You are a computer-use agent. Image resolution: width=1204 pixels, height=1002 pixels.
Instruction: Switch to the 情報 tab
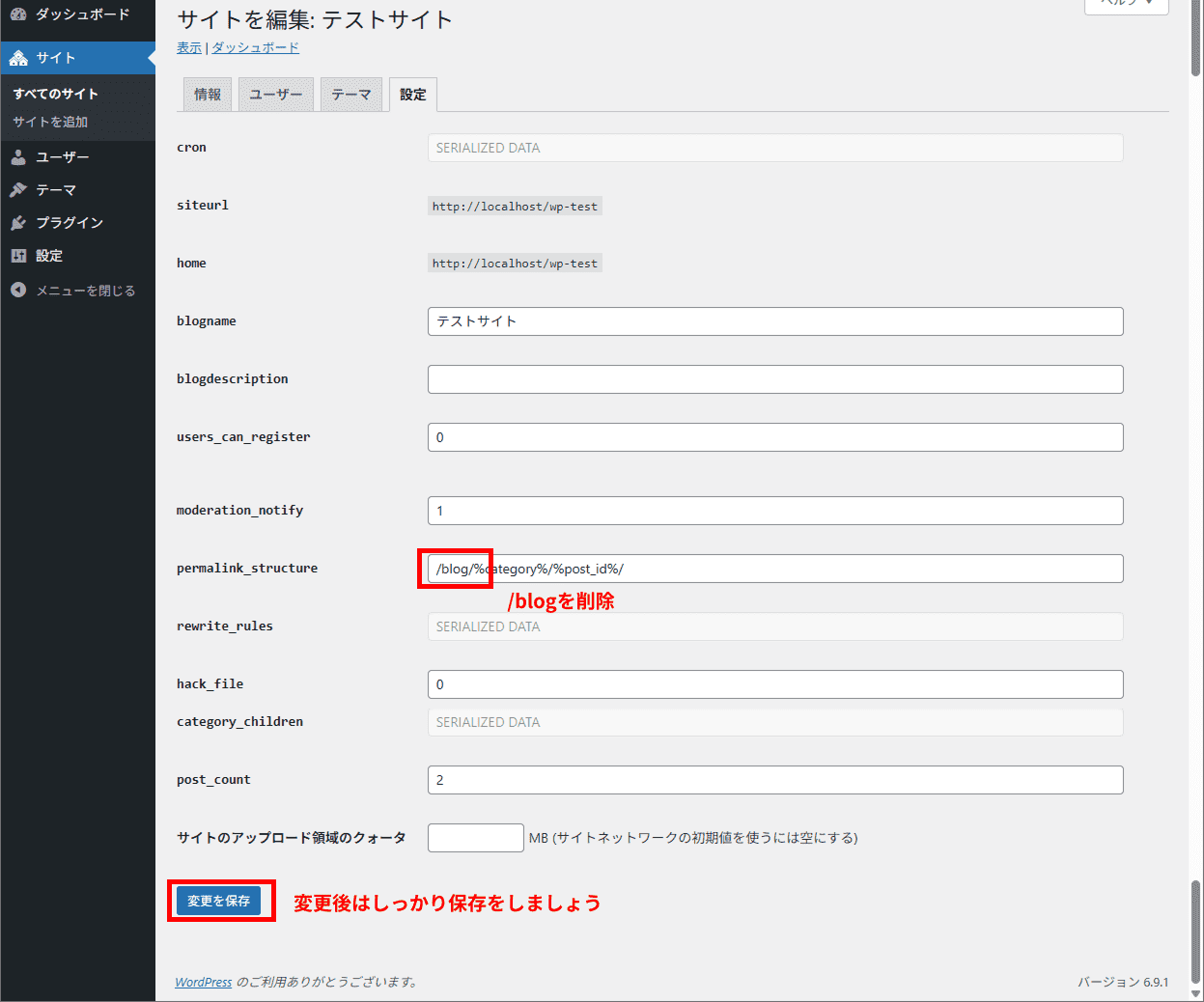click(207, 94)
